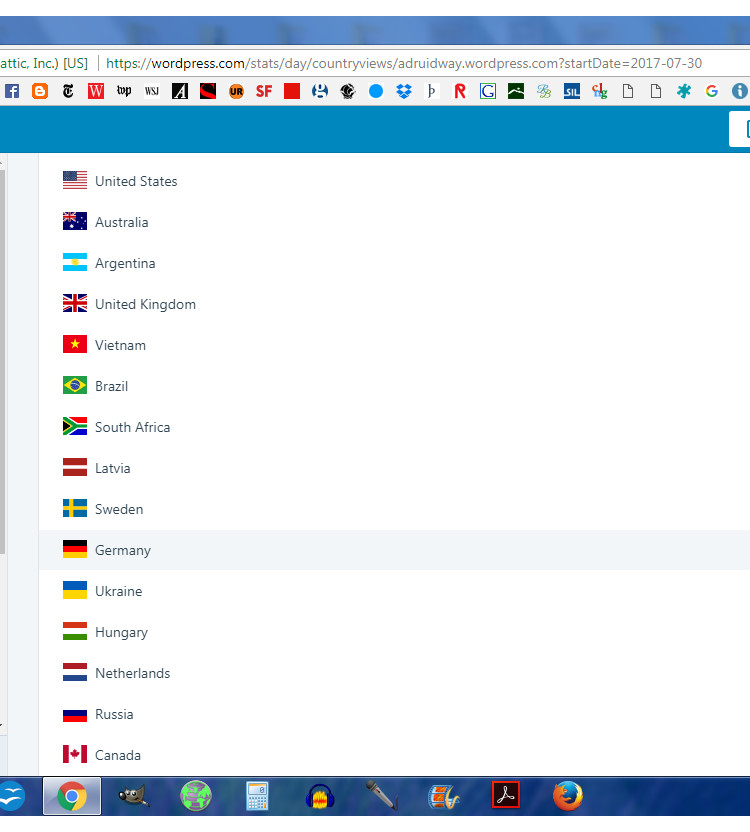
Task: Click the SF bookmark icon
Action: click(264, 91)
